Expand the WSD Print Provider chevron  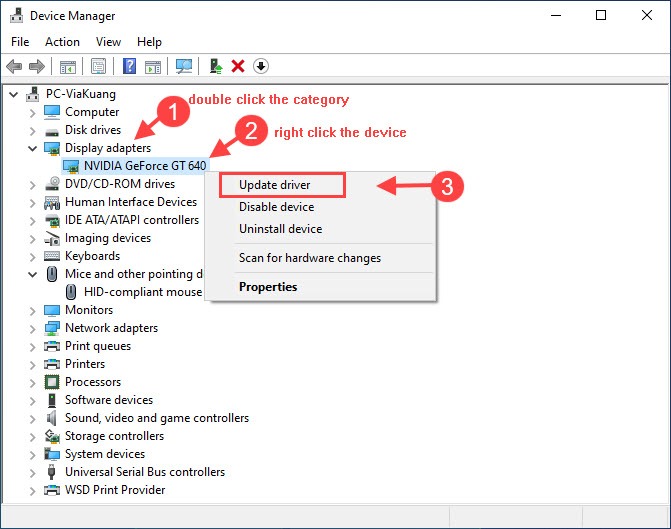tap(33, 490)
